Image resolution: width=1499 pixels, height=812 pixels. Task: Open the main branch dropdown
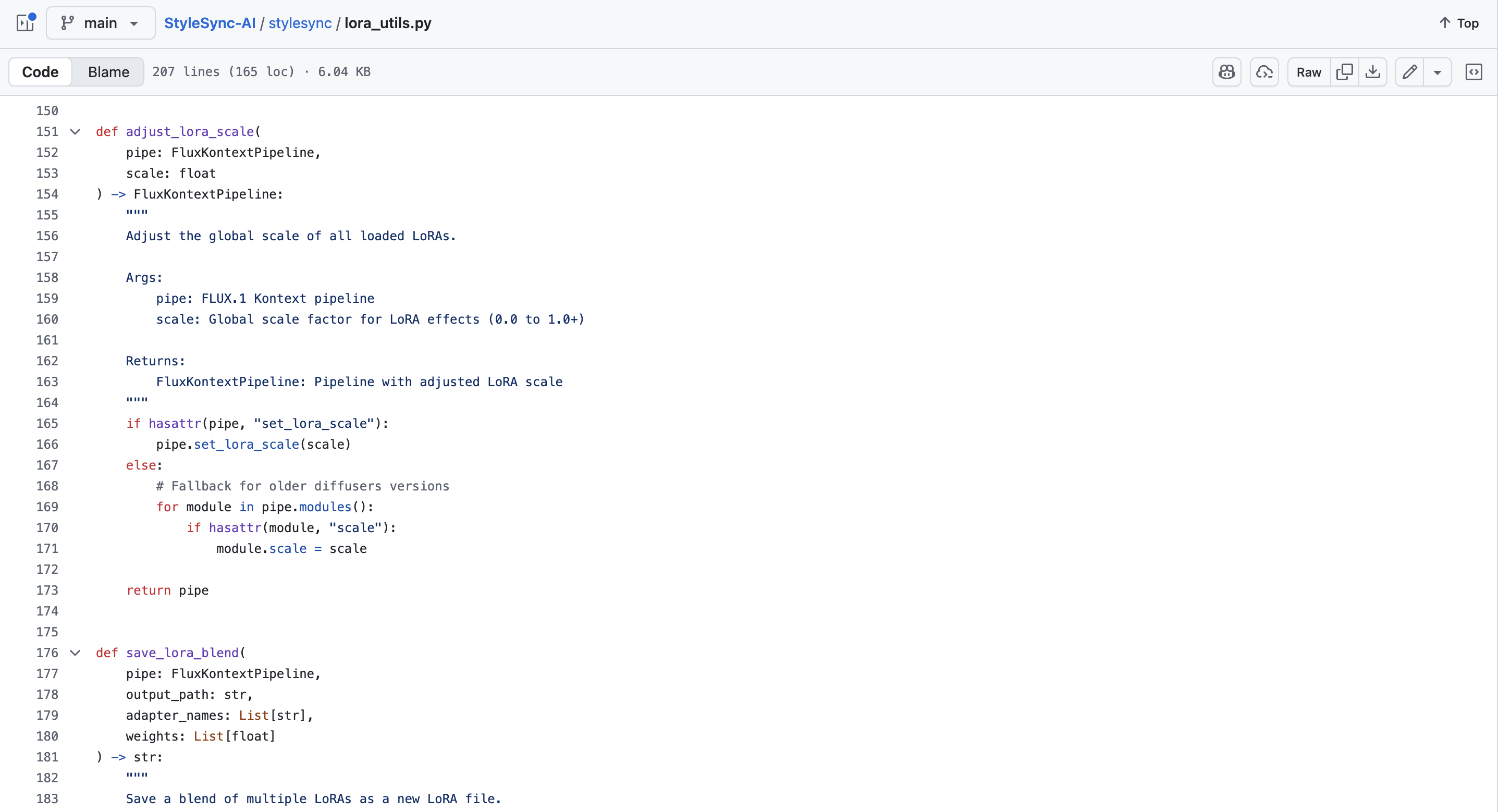click(x=101, y=23)
